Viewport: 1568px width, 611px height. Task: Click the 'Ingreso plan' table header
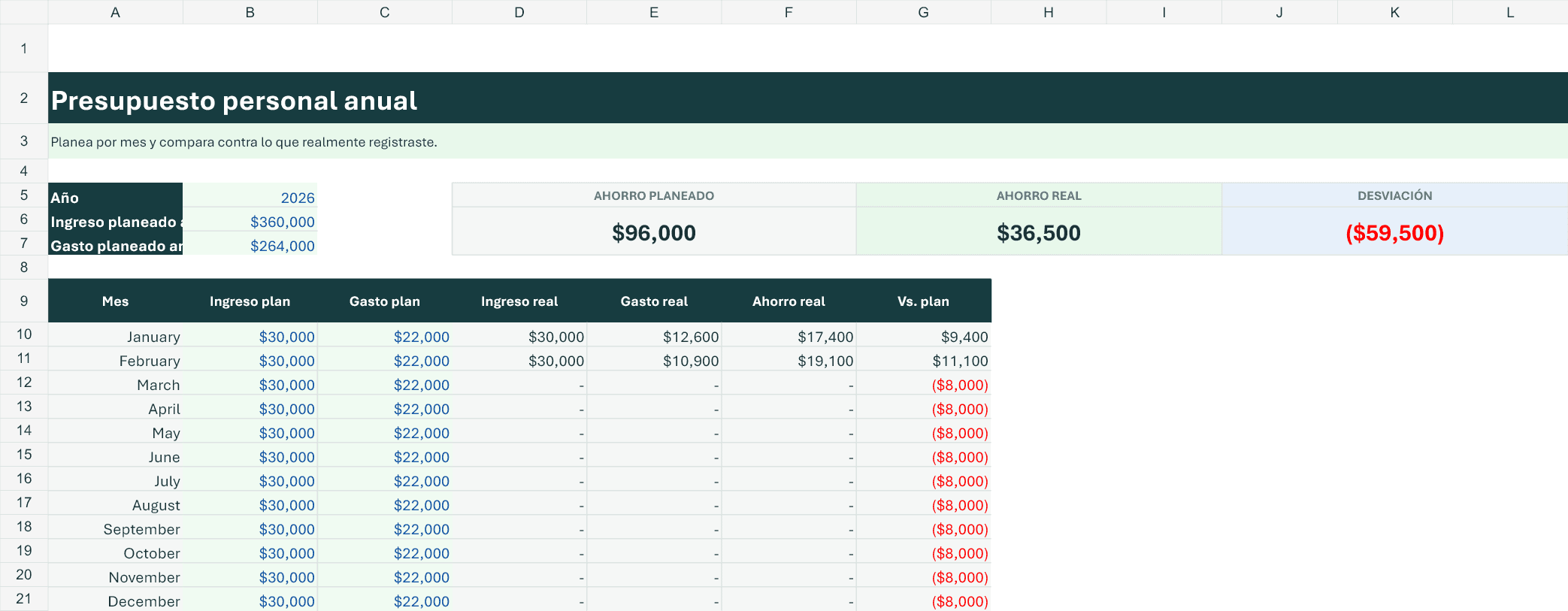coord(250,301)
